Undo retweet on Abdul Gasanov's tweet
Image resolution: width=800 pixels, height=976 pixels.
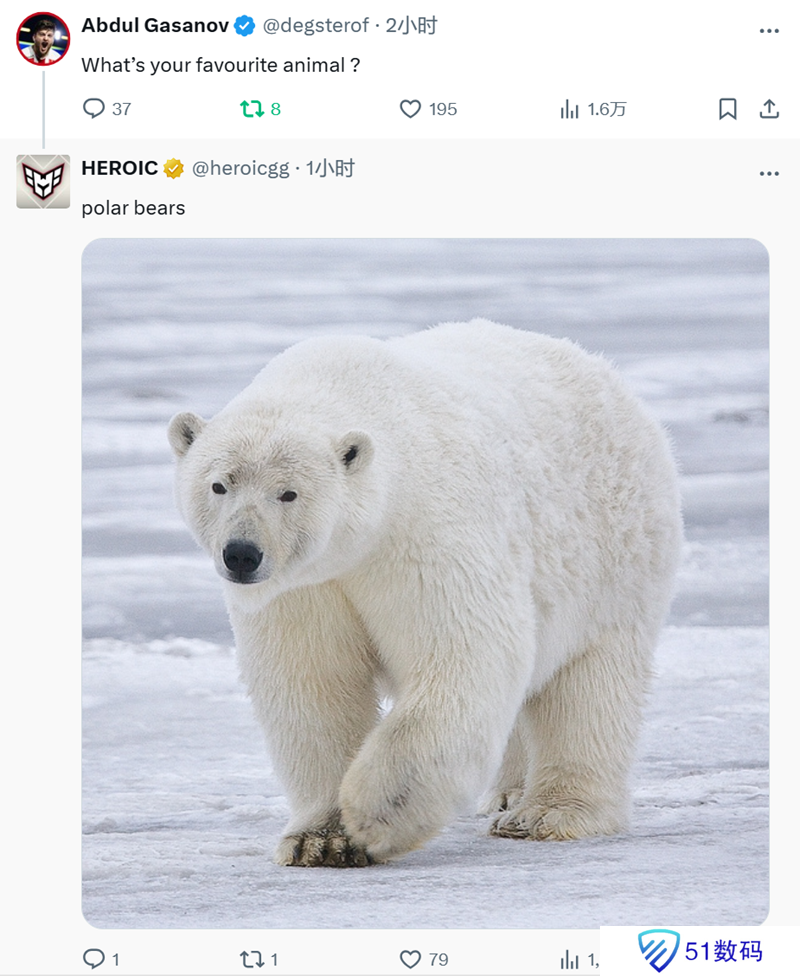(251, 109)
